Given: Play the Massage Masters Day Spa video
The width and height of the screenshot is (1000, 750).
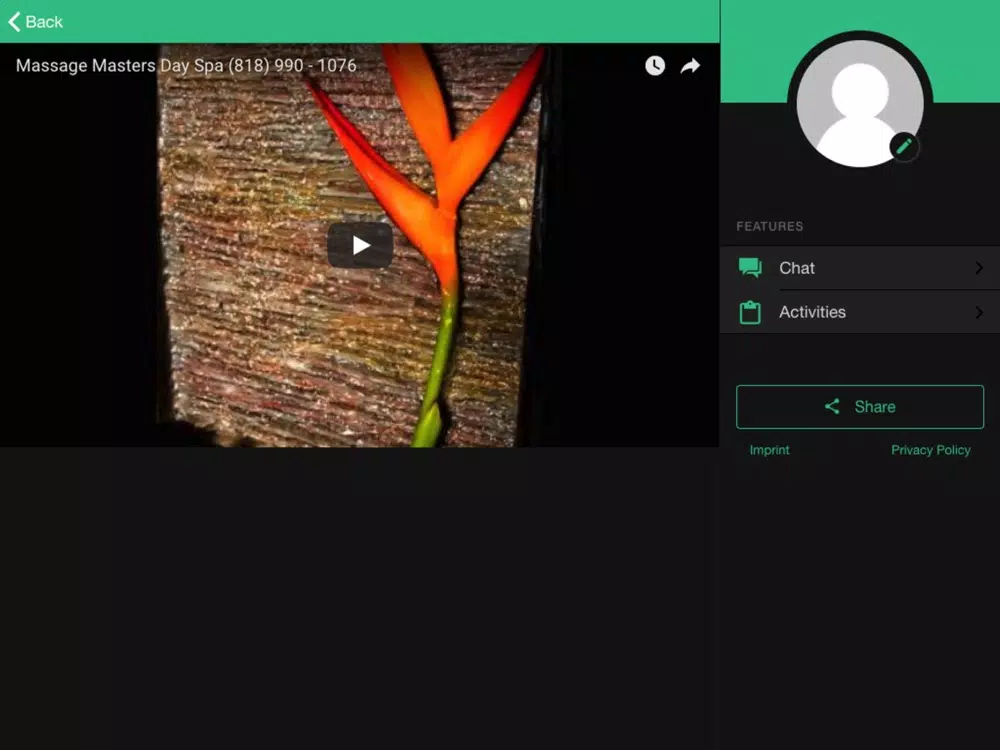Looking at the screenshot, I should point(360,246).
